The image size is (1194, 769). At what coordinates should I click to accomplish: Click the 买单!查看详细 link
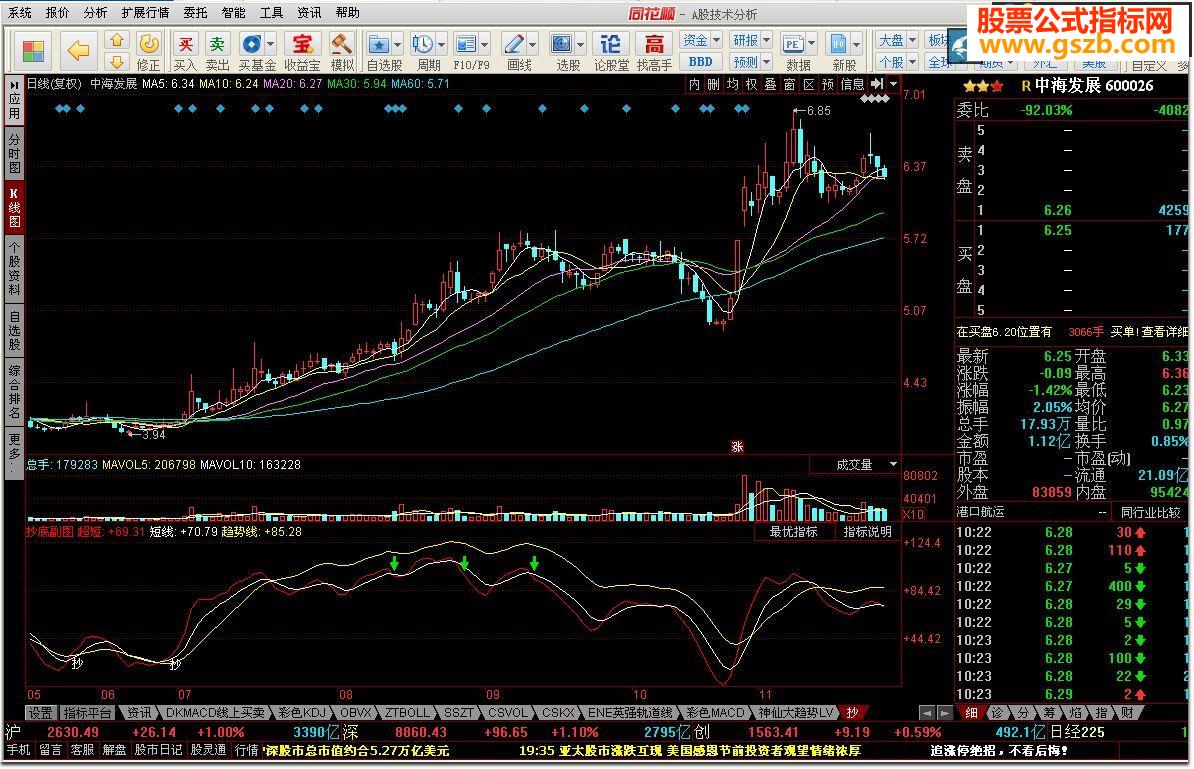pyautogui.click(x=1149, y=332)
